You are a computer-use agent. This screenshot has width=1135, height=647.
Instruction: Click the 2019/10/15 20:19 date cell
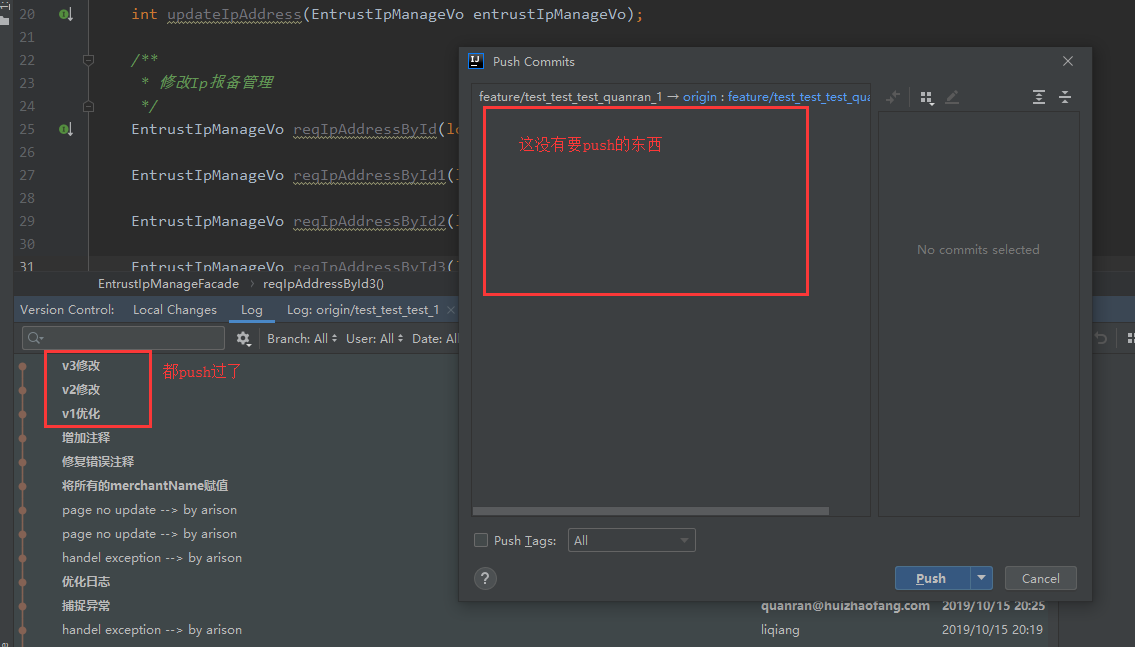point(992,630)
